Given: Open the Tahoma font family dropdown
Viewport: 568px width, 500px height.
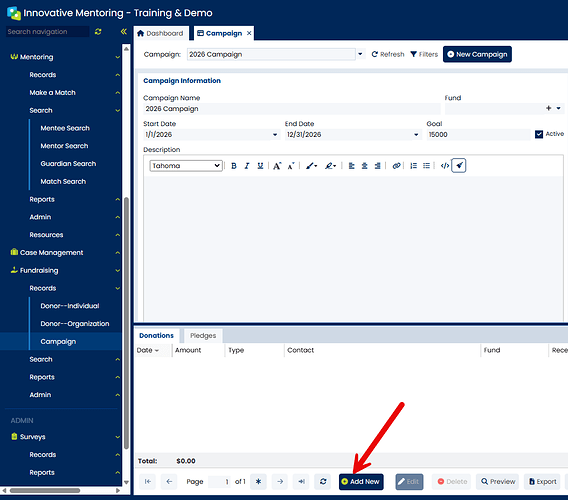Looking at the screenshot, I should (x=186, y=166).
